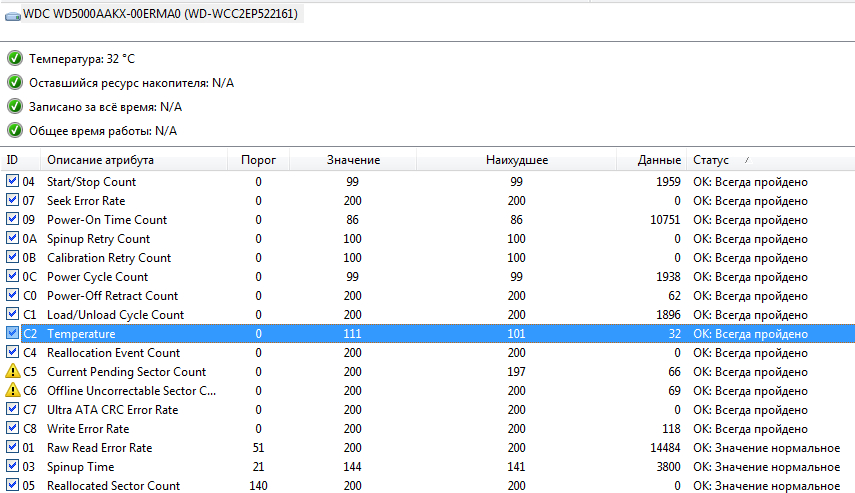Uncheck the 03 Spinup Time checkbox

[12, 466]
